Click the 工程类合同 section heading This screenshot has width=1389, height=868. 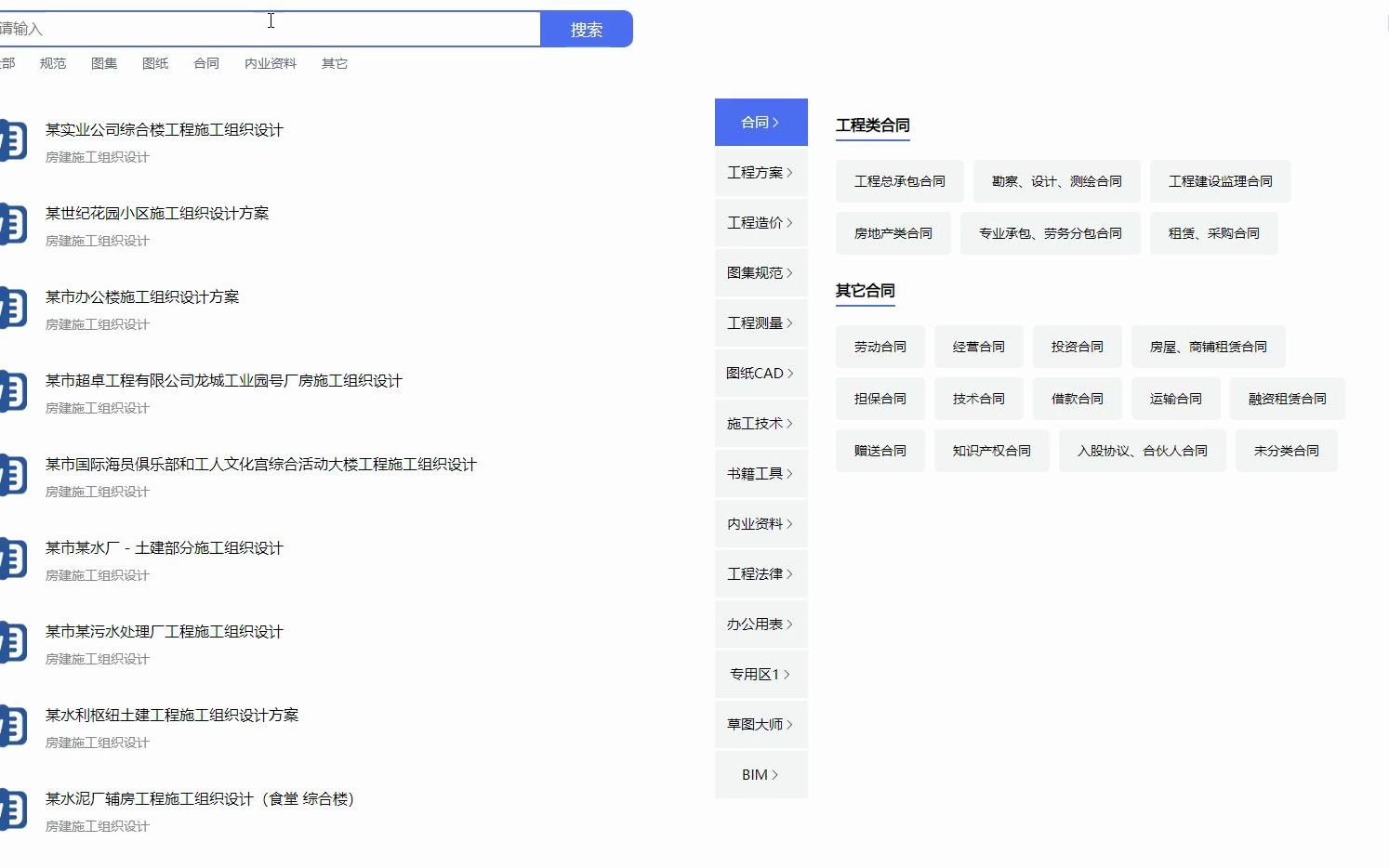pyautogui.click(x=873, y=125)
